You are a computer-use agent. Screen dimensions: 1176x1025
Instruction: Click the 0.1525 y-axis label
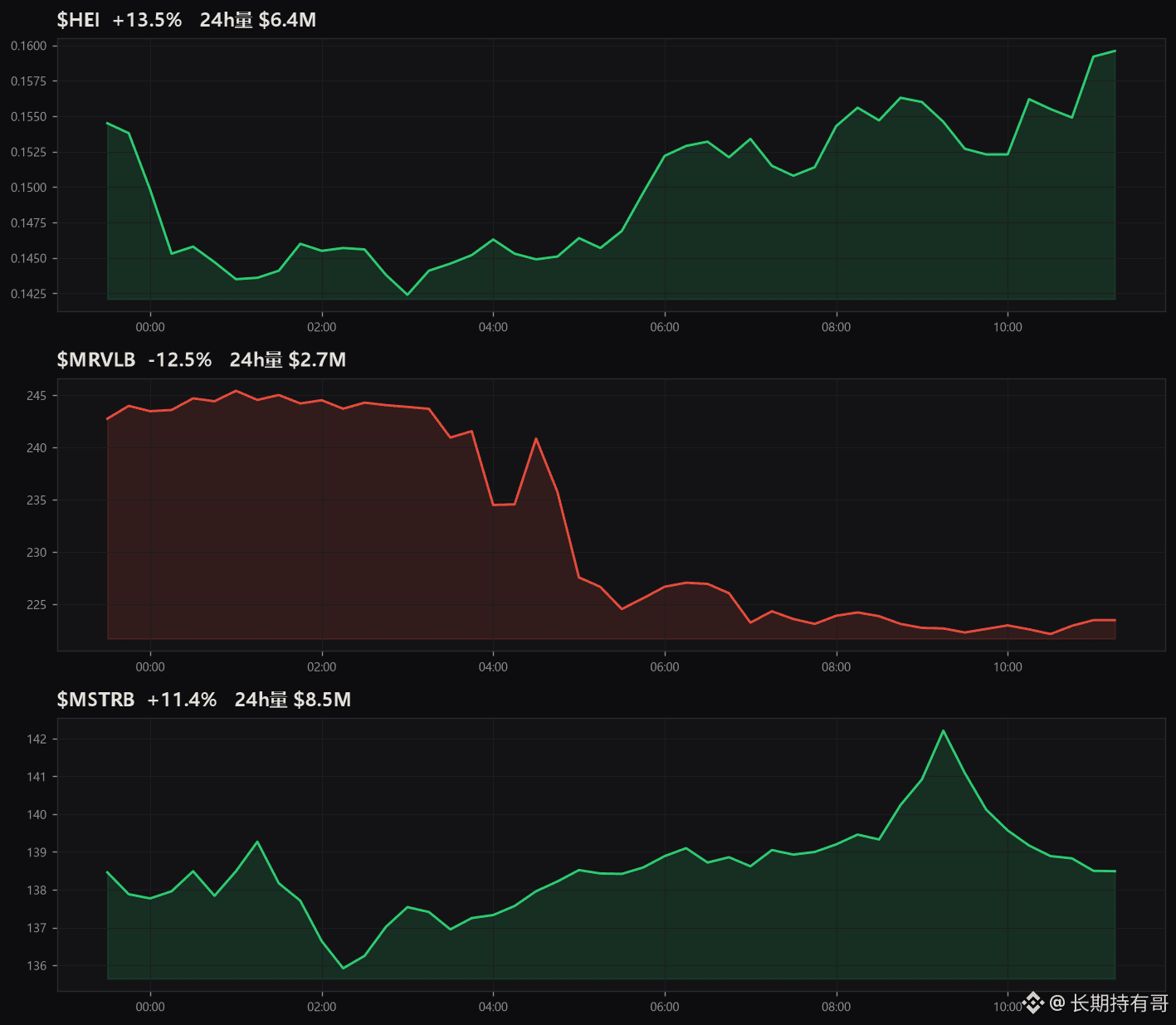tap(29, 152)
